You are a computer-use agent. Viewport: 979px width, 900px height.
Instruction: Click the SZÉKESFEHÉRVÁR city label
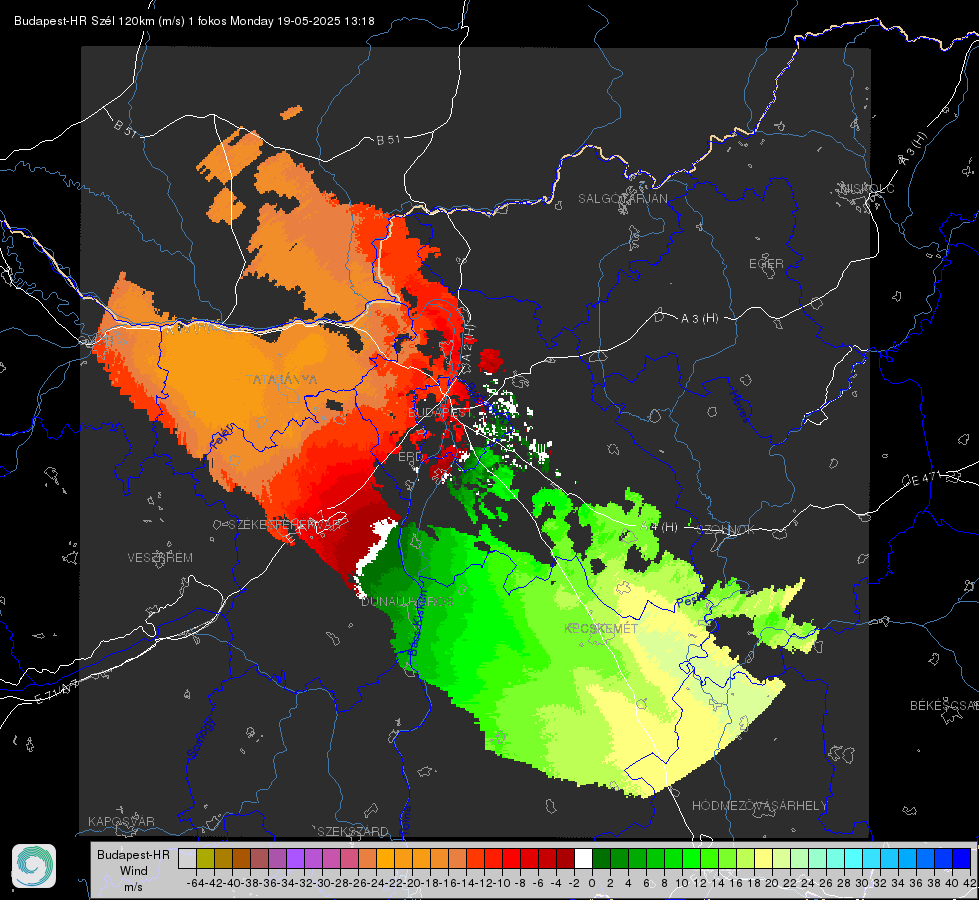coord(285,525)
